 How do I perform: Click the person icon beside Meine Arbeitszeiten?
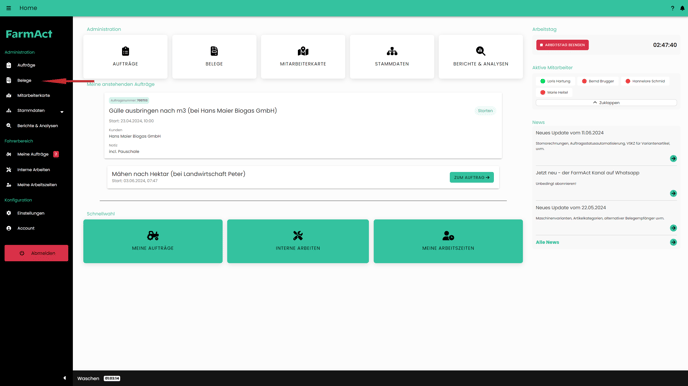9,185
